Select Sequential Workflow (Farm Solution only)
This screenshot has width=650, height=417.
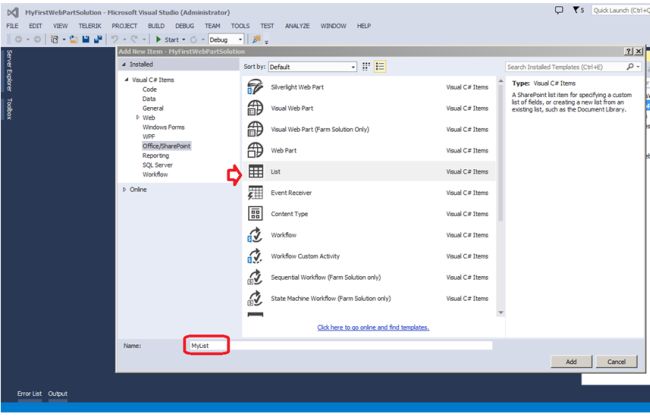pos(369,277)
